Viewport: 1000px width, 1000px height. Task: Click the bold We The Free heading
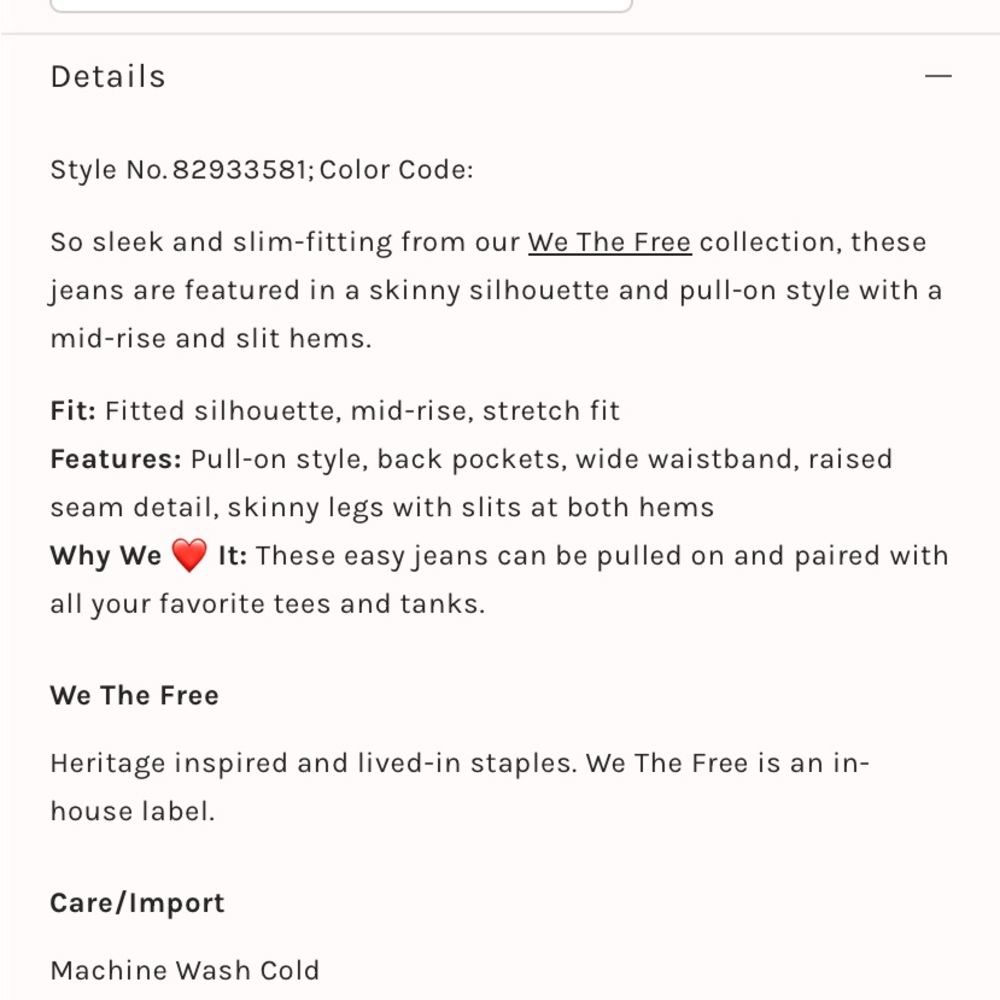coord(135,695)
